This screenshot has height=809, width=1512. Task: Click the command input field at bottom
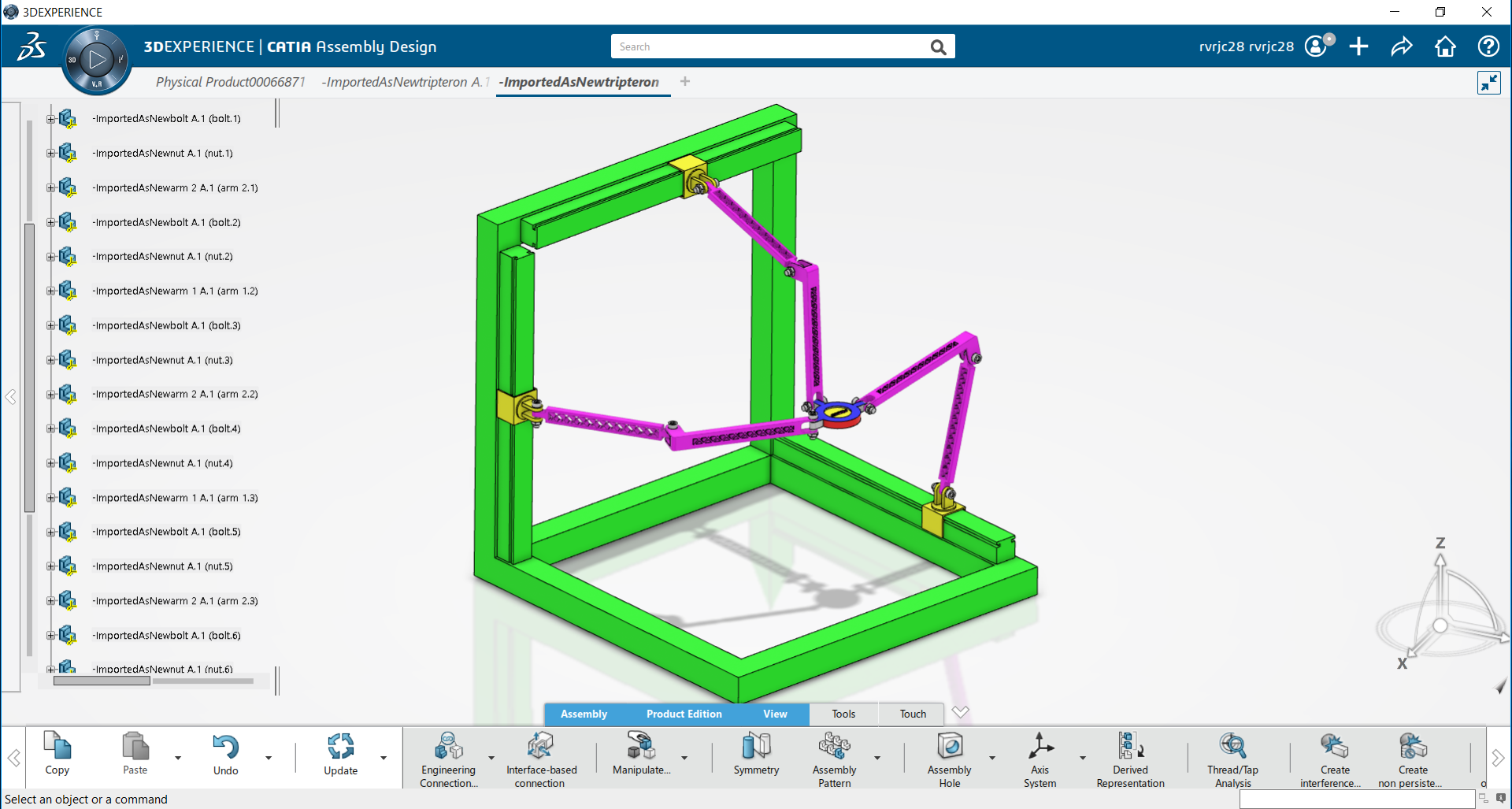click(x=1357, y=800)
